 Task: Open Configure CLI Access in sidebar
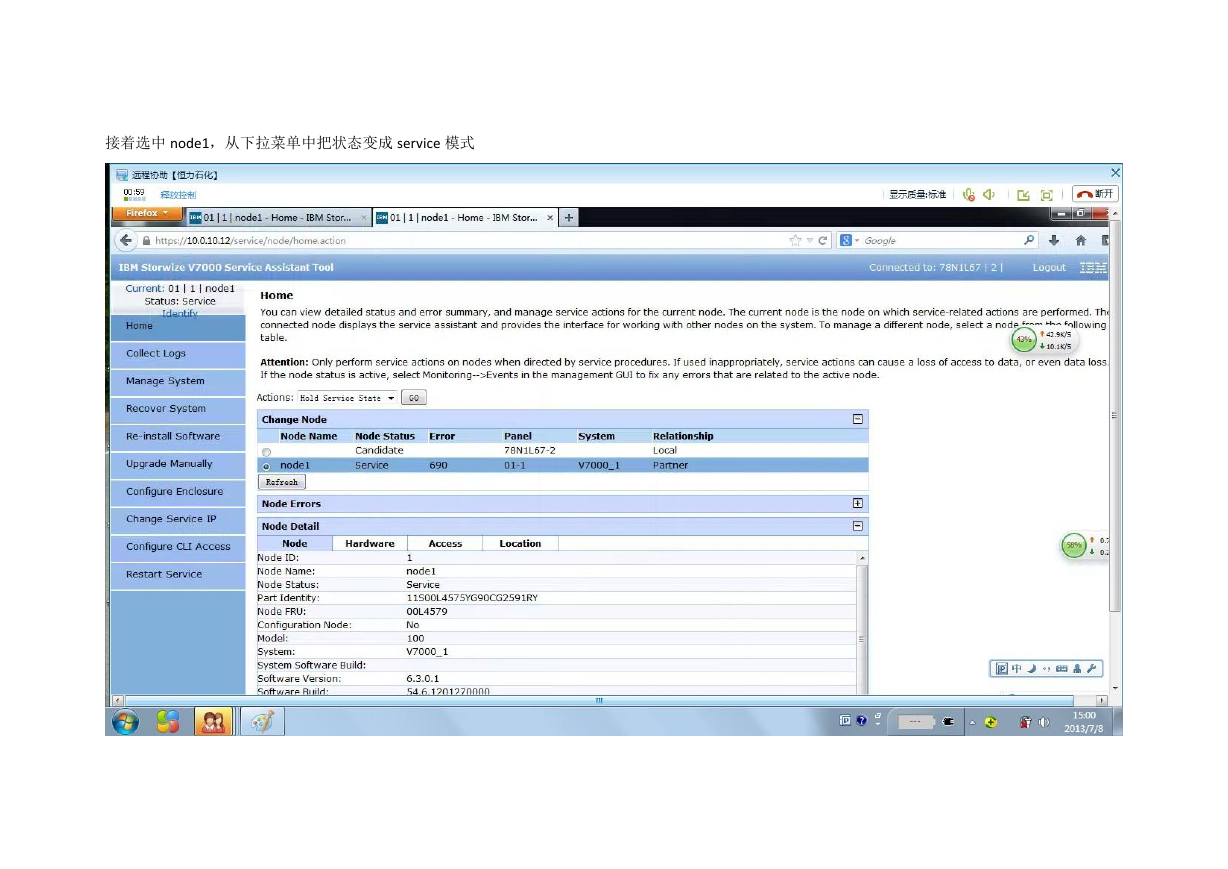pos(178,547)
